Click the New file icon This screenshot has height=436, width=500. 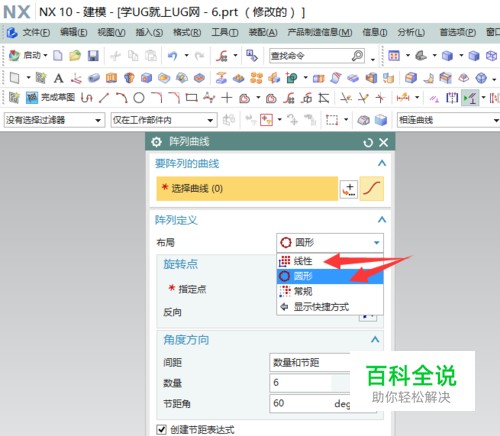click(x=58, y=55)
